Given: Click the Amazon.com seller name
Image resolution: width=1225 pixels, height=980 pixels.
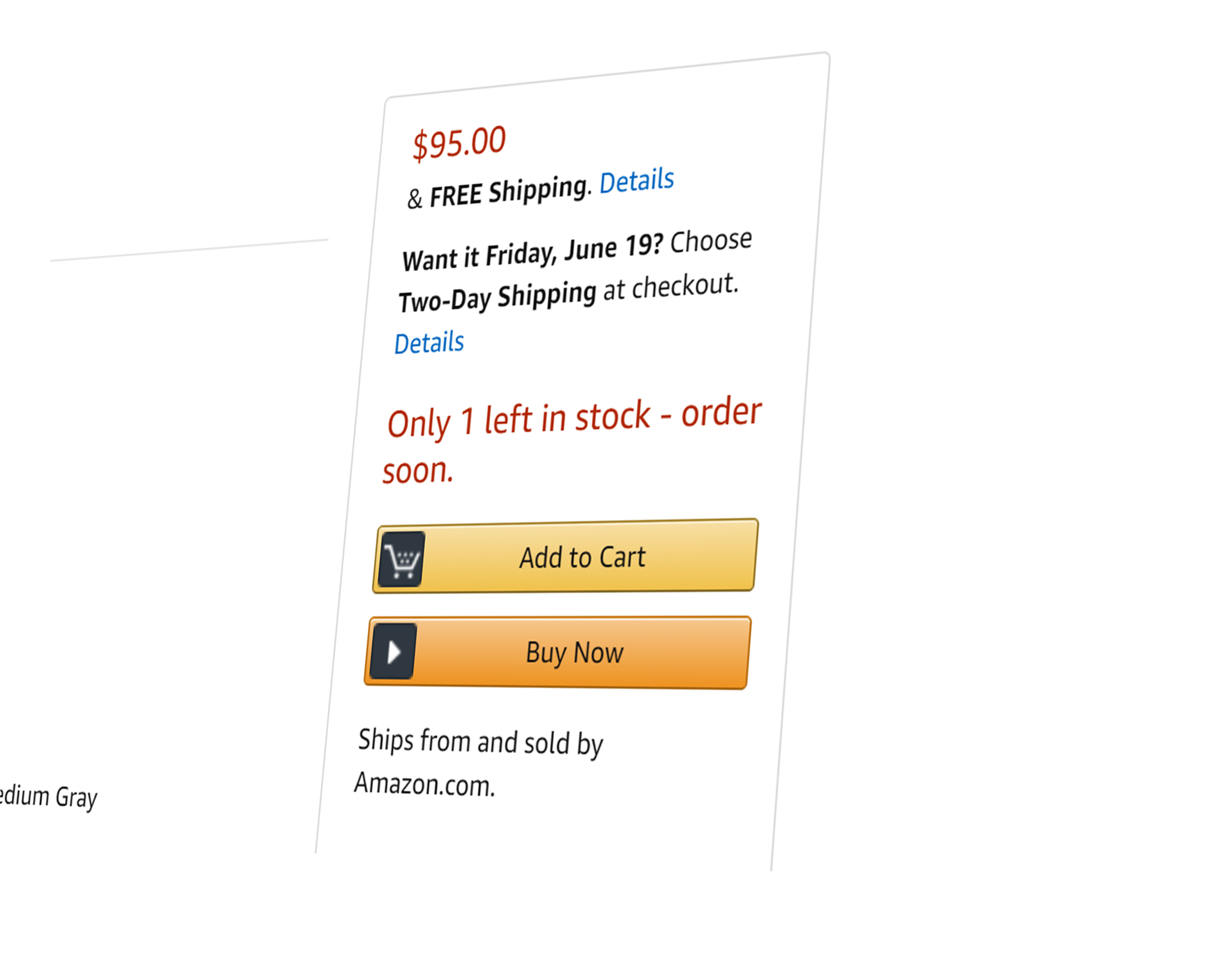Looking at the screenshot, I should coord(424,784).
